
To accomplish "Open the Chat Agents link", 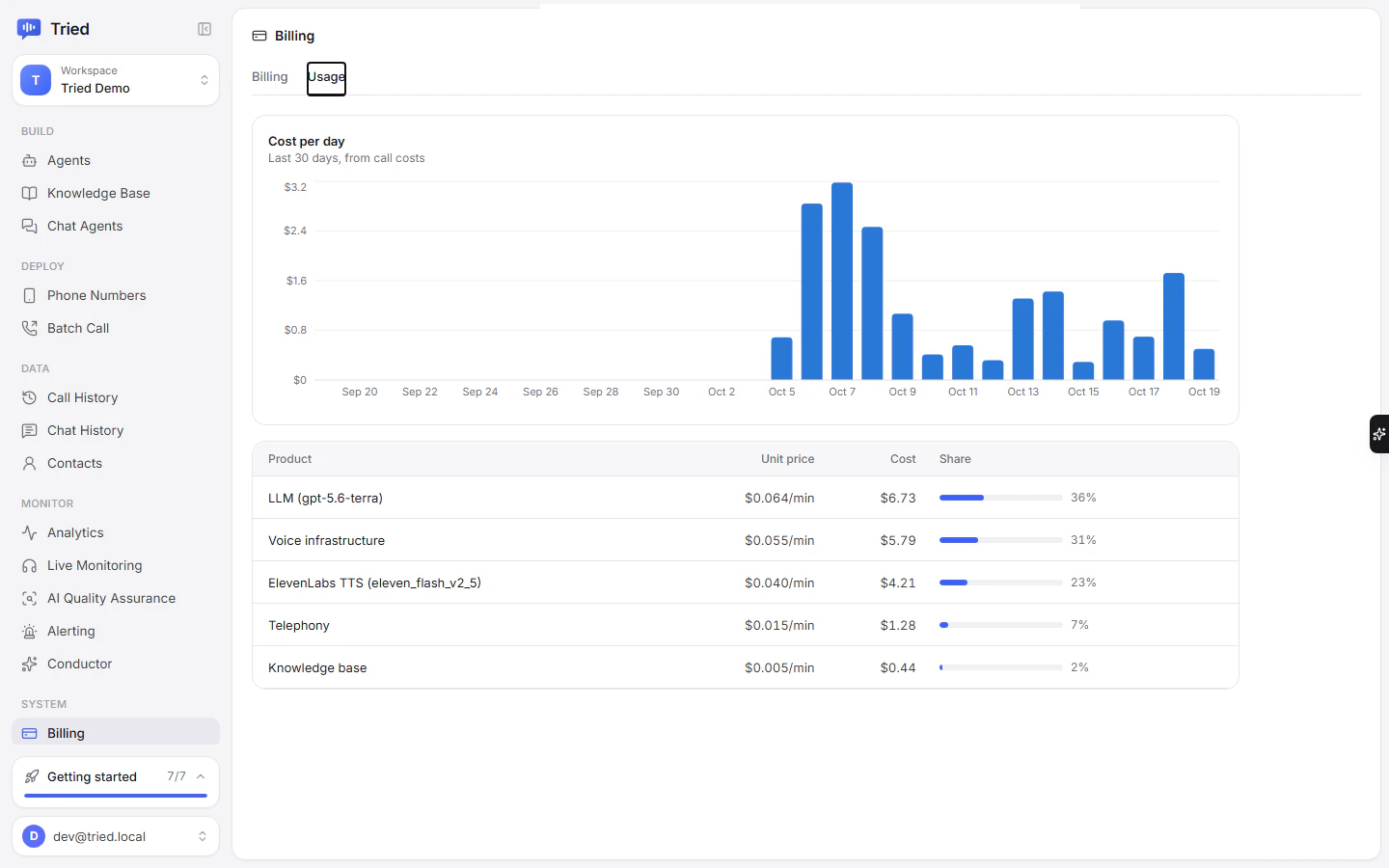I will (x=116, y=226).
